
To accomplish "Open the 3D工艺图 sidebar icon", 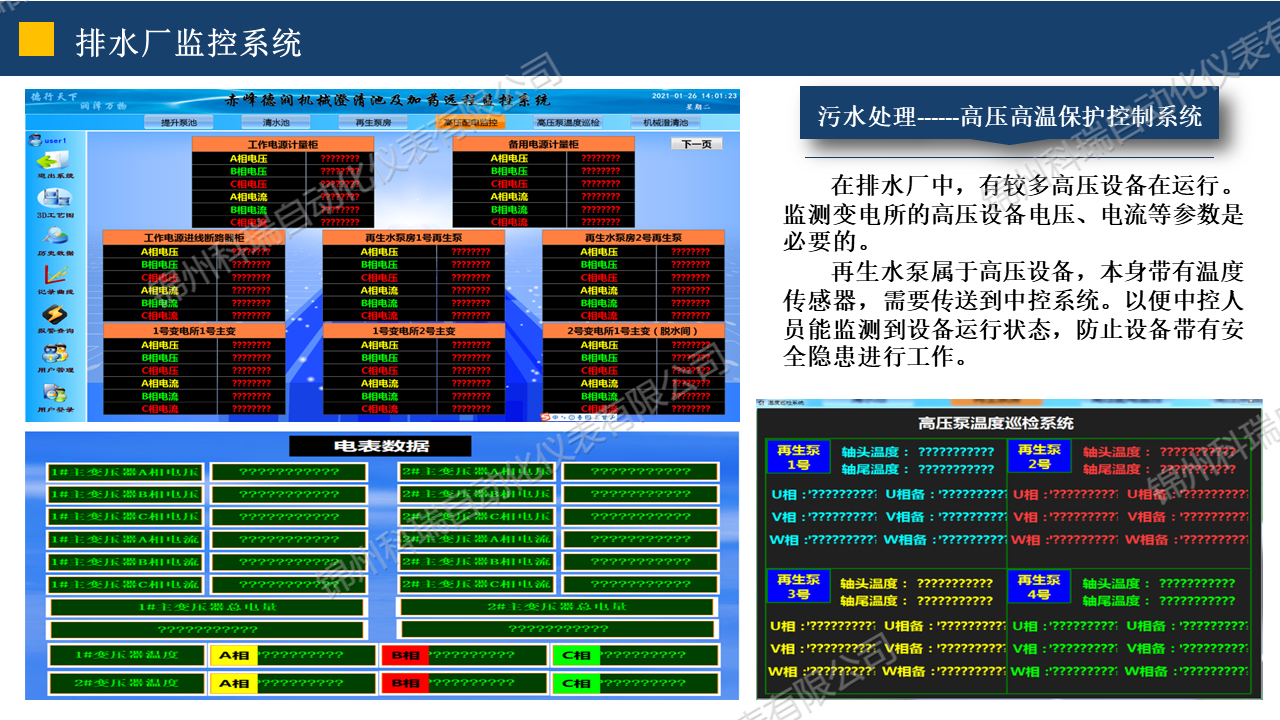I will (x=53, y=199).
